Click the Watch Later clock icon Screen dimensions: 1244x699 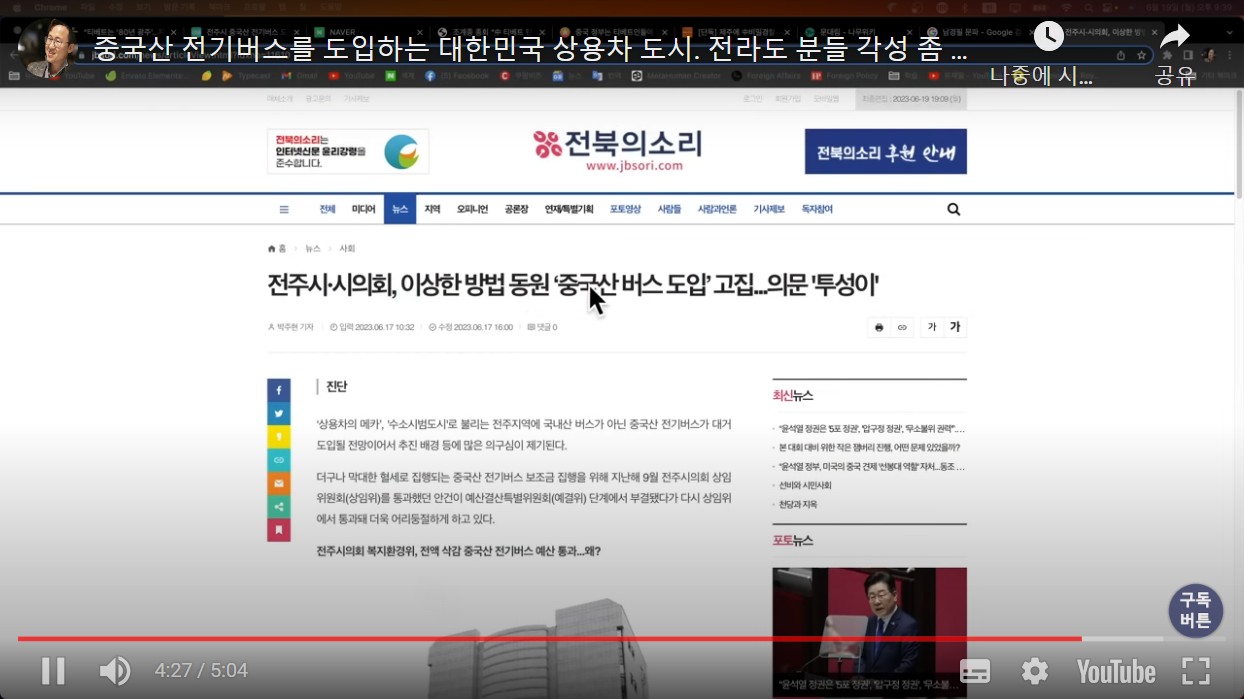(1048, 38)
